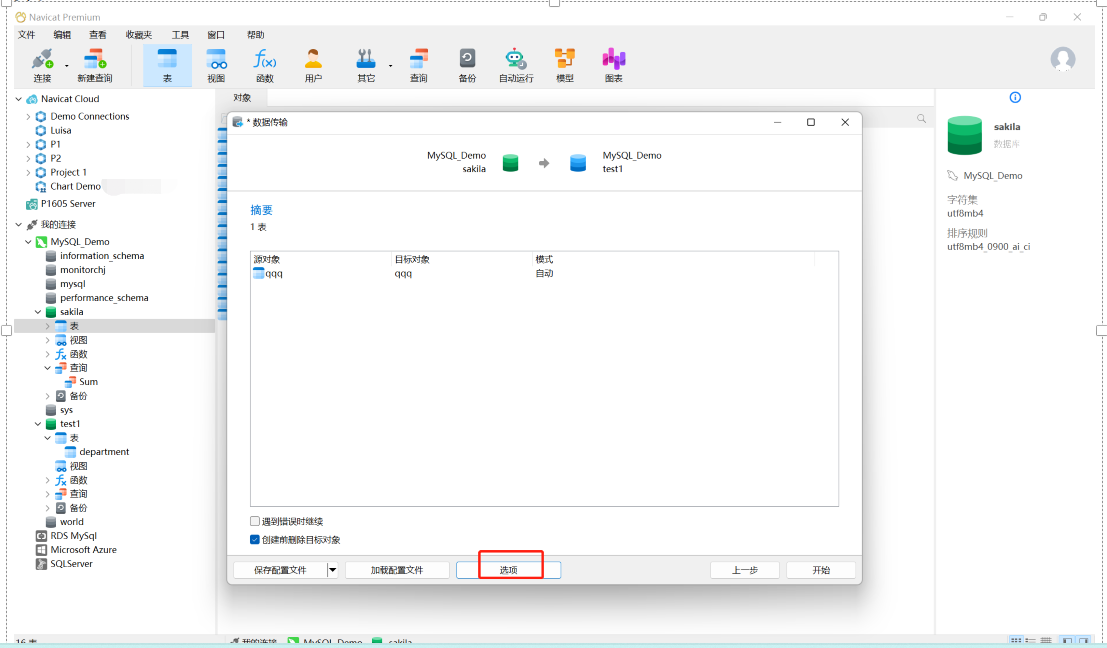
Task: Click the 连接 connection toolbar icon
Action: (42, 64)
